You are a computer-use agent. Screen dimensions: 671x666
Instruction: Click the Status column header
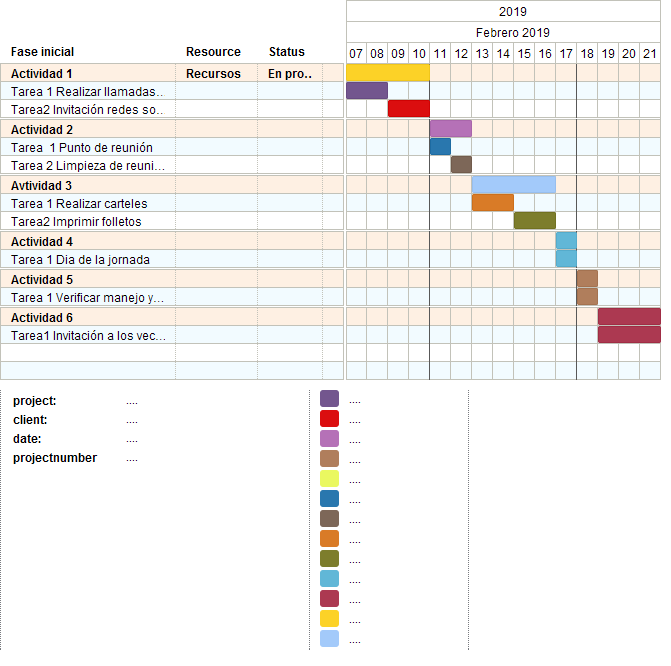pyautogui.click(x=286, y=52)
